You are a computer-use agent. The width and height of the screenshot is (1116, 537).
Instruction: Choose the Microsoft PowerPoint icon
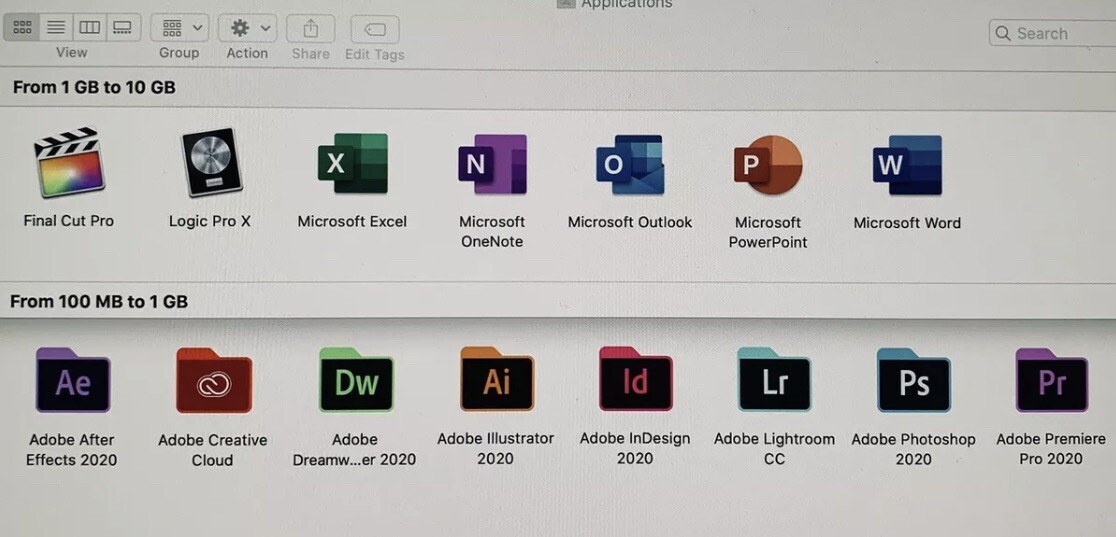768,165
